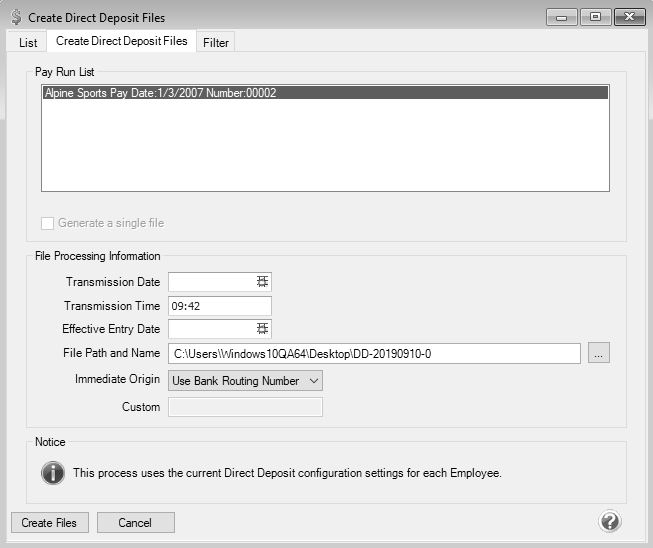
Task: Browse for file path with ellipsis button
Action: pyautogui.click(x=598, y=353)
